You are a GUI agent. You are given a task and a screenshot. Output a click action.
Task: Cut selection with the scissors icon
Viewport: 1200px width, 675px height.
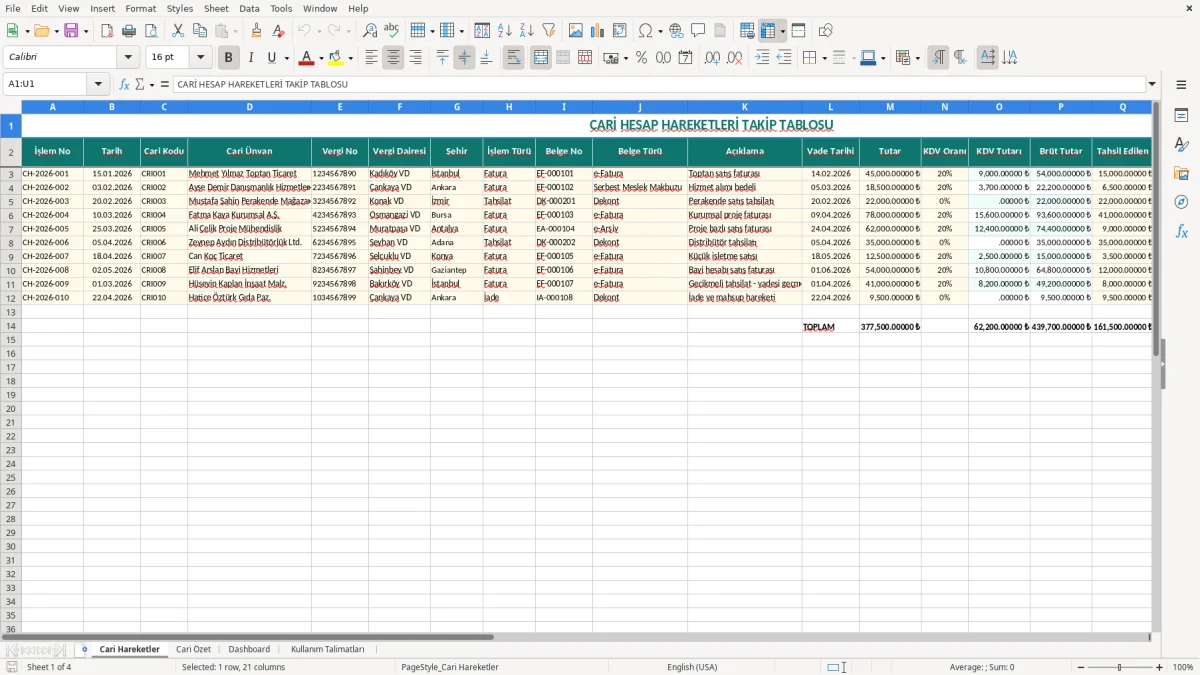(178, 31)
